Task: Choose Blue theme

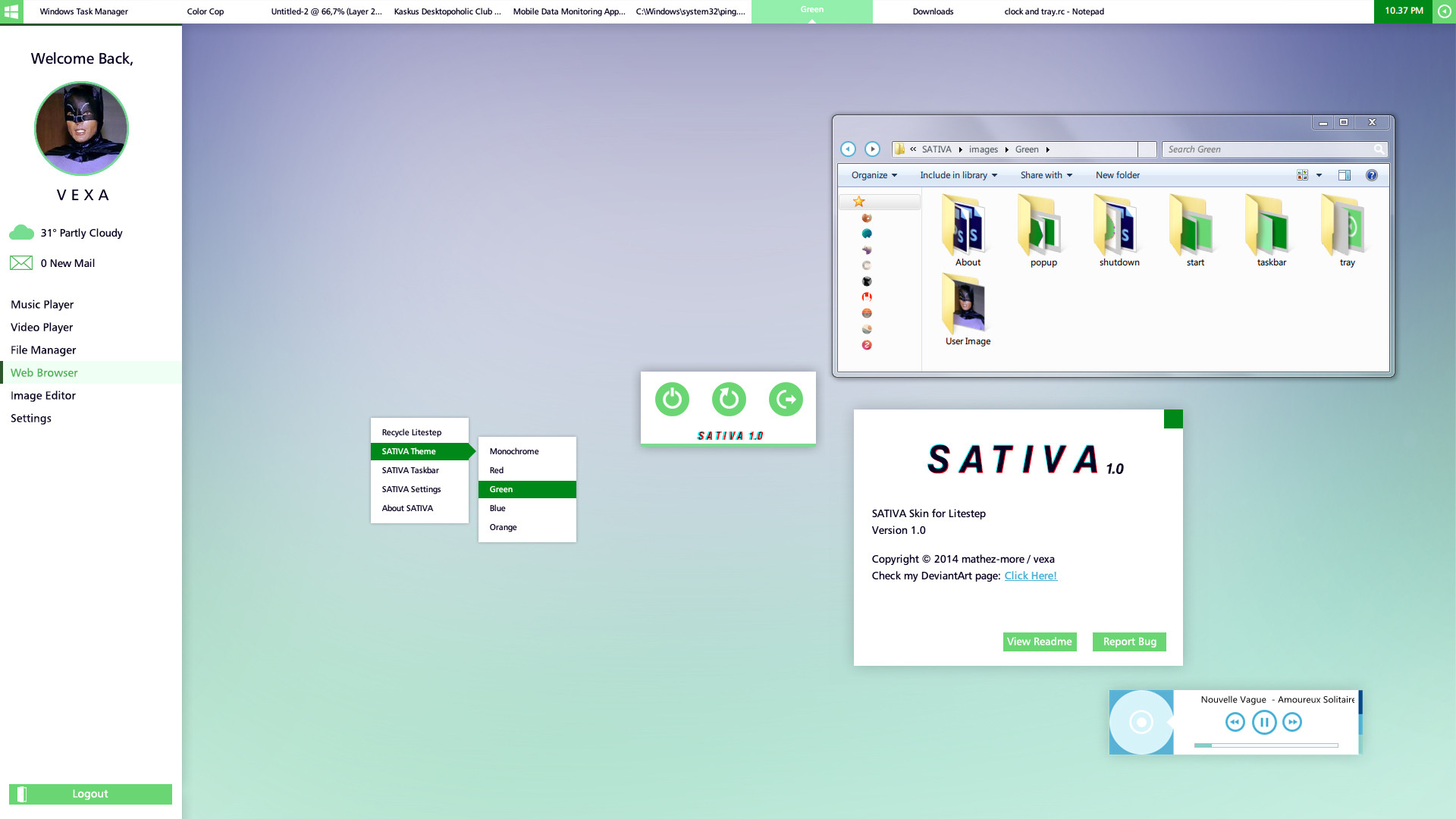Action: 527,508
